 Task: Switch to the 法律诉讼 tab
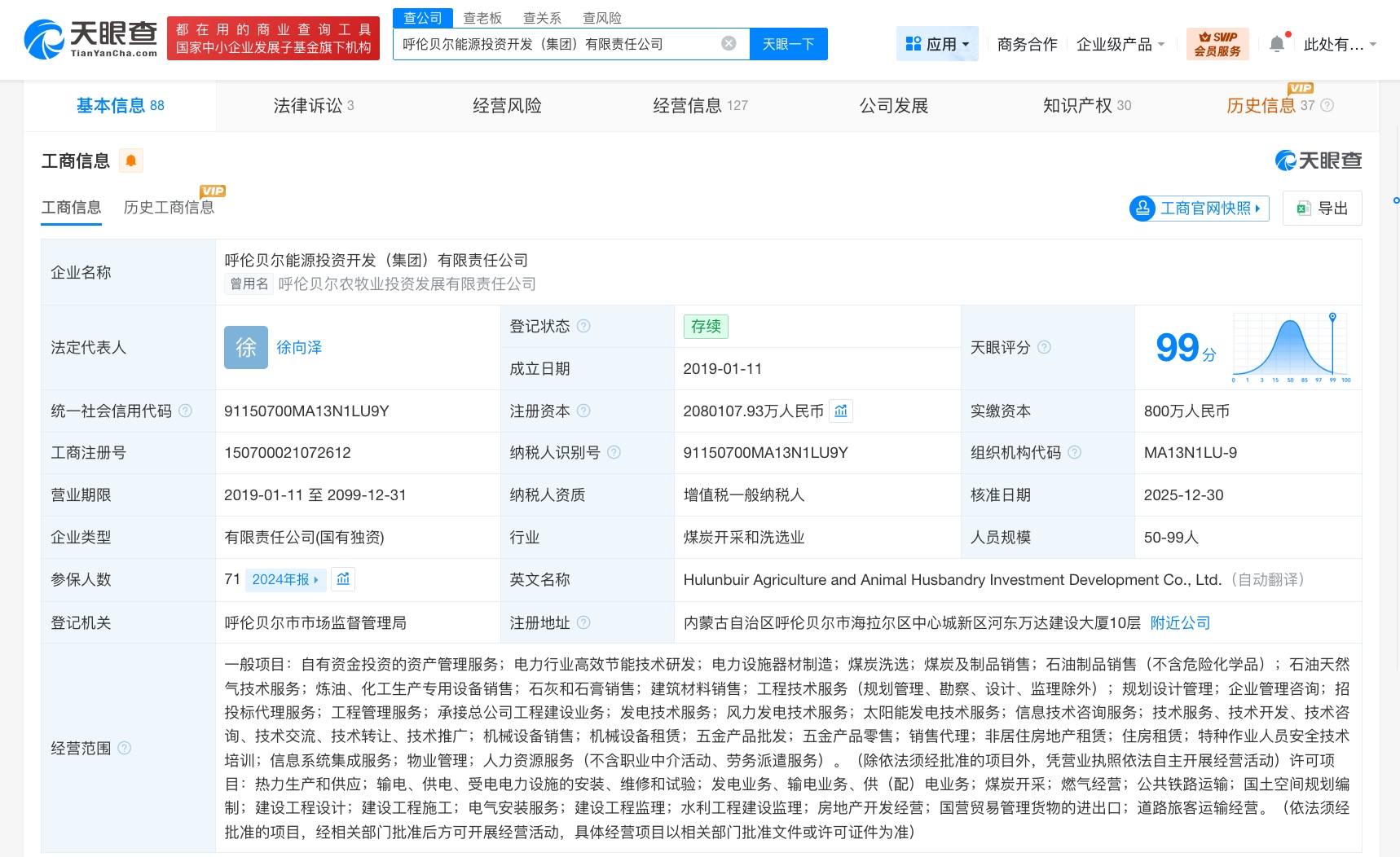pyautogui.click(x=313, y=106)
